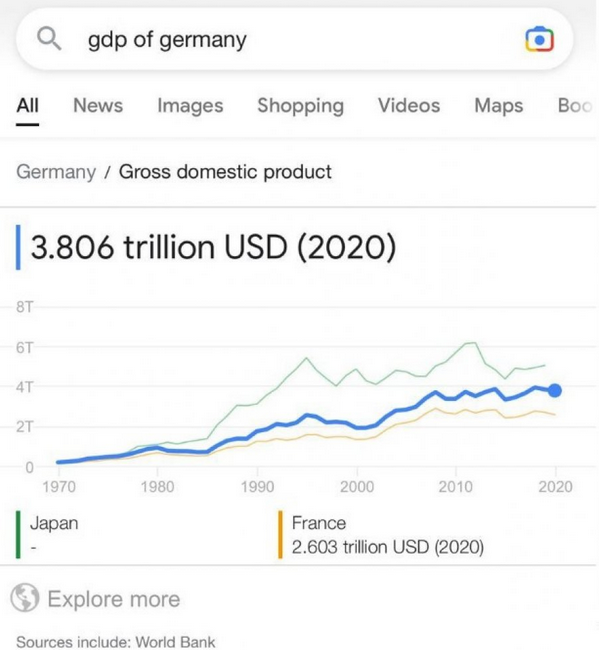600x650 pixels.
Task: Click the orange France color bar
Action: pos(281,534)
